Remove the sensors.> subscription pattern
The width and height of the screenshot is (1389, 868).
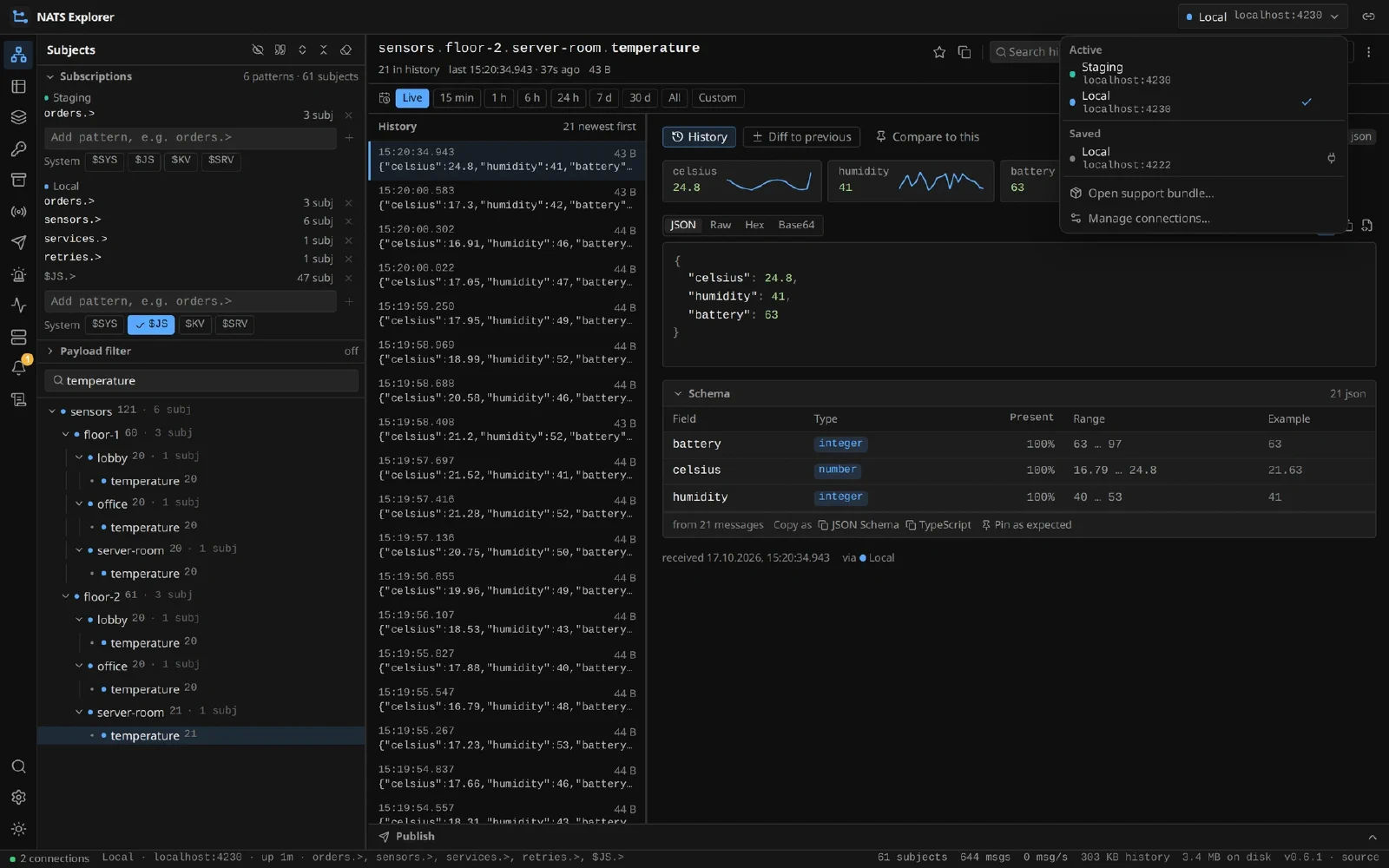[x=348, y=220]
